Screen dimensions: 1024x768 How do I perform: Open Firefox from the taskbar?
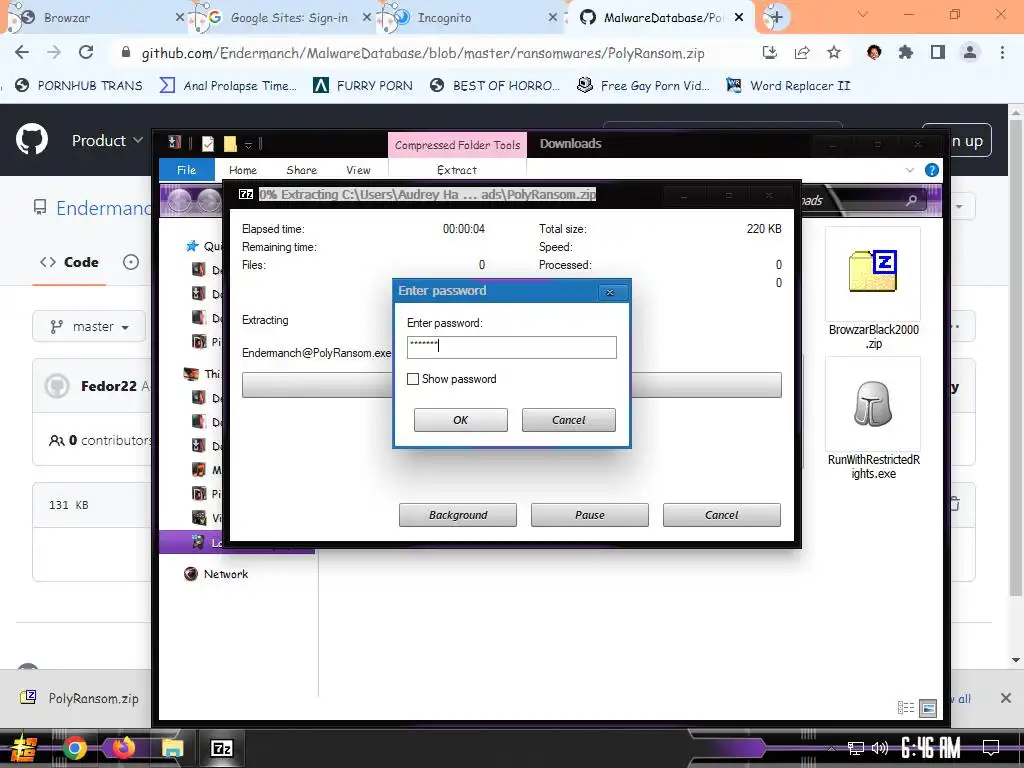(123, 748)
